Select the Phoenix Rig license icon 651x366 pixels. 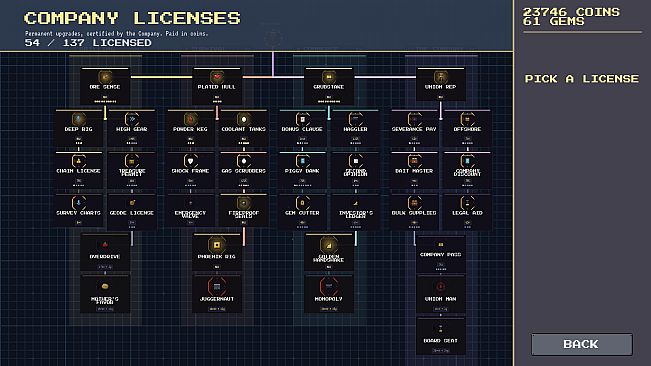[217, 245]
